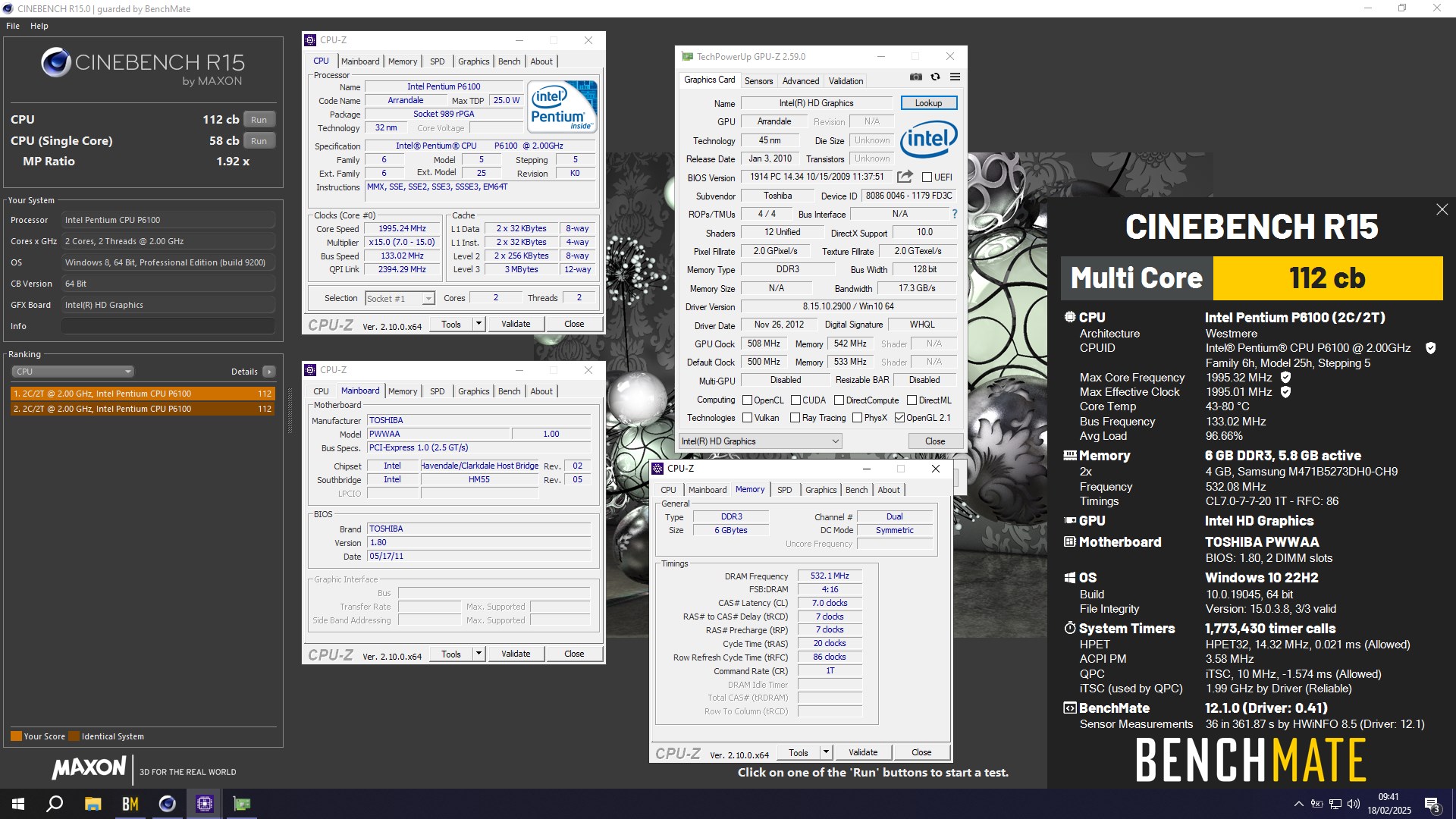Open File Explorer from the taskbar
1456x819 pixels.
click(93, 804)
